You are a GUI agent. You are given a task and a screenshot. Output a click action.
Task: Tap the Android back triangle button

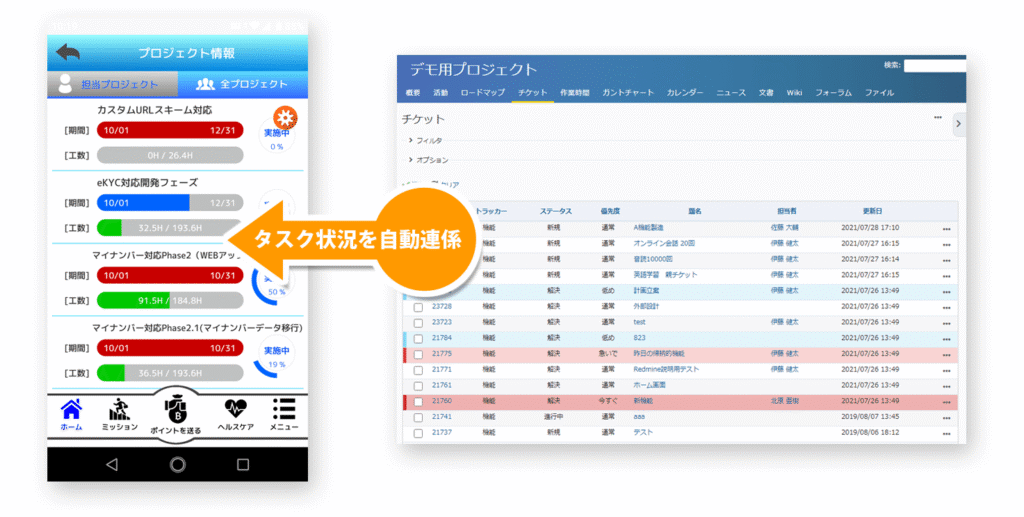(111, 464)
